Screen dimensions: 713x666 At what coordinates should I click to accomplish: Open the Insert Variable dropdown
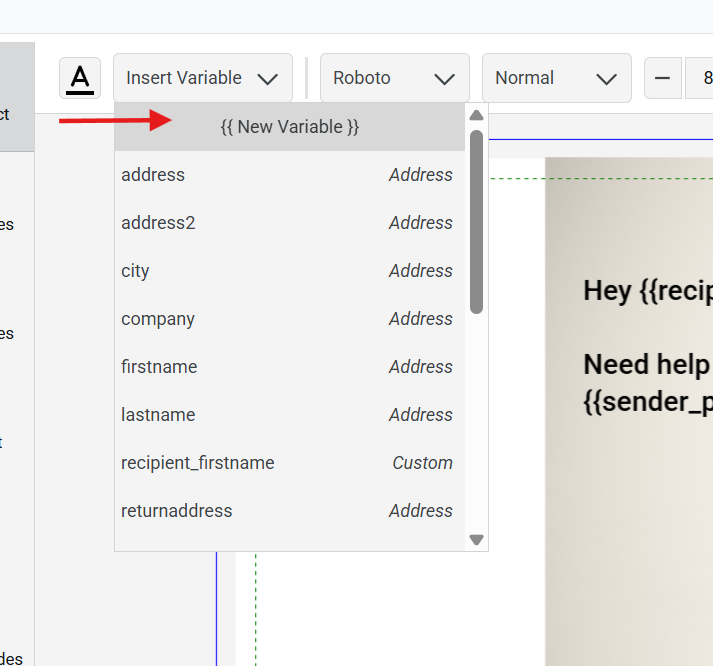(203, 78)
